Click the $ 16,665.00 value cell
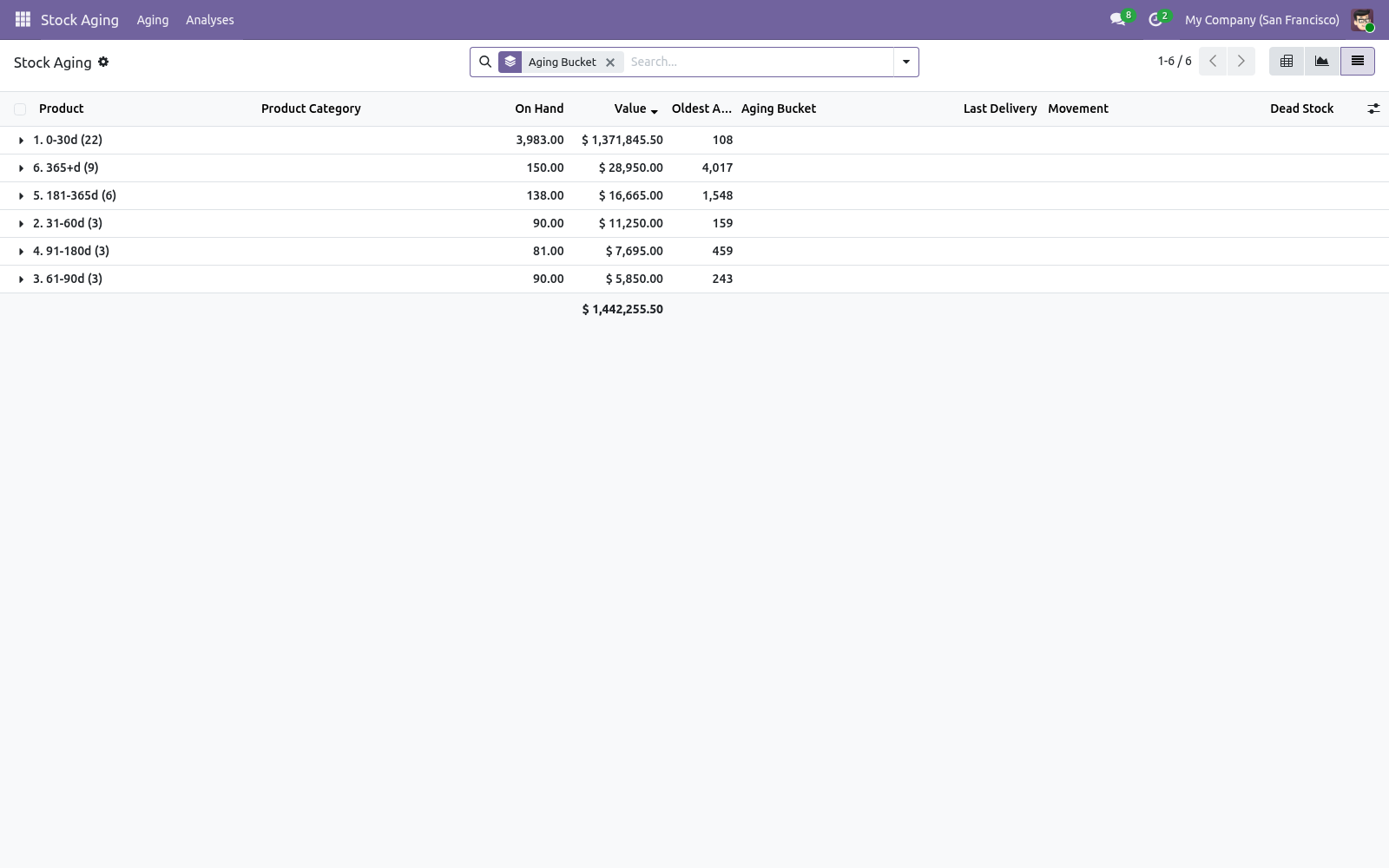The width and height of the screenshot is (1389, 868). [x=631, y=195]
